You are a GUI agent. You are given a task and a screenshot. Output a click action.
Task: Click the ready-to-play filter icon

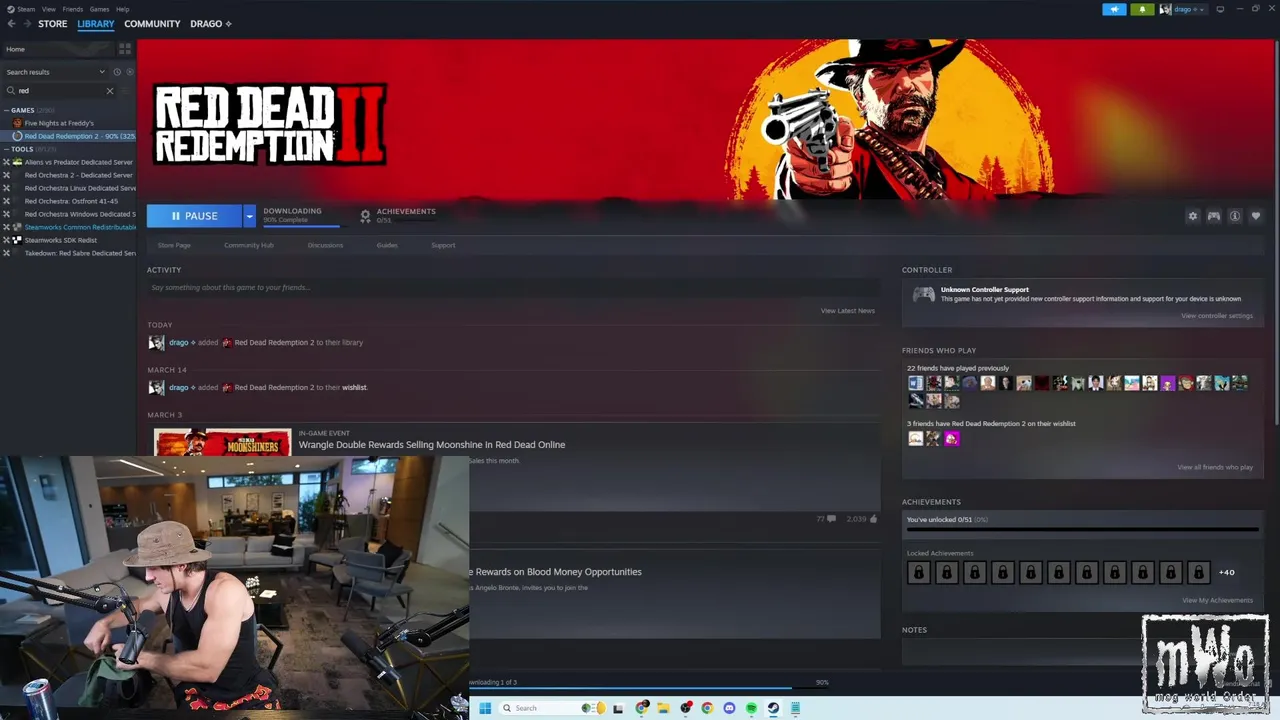click(x=130, y=72)
